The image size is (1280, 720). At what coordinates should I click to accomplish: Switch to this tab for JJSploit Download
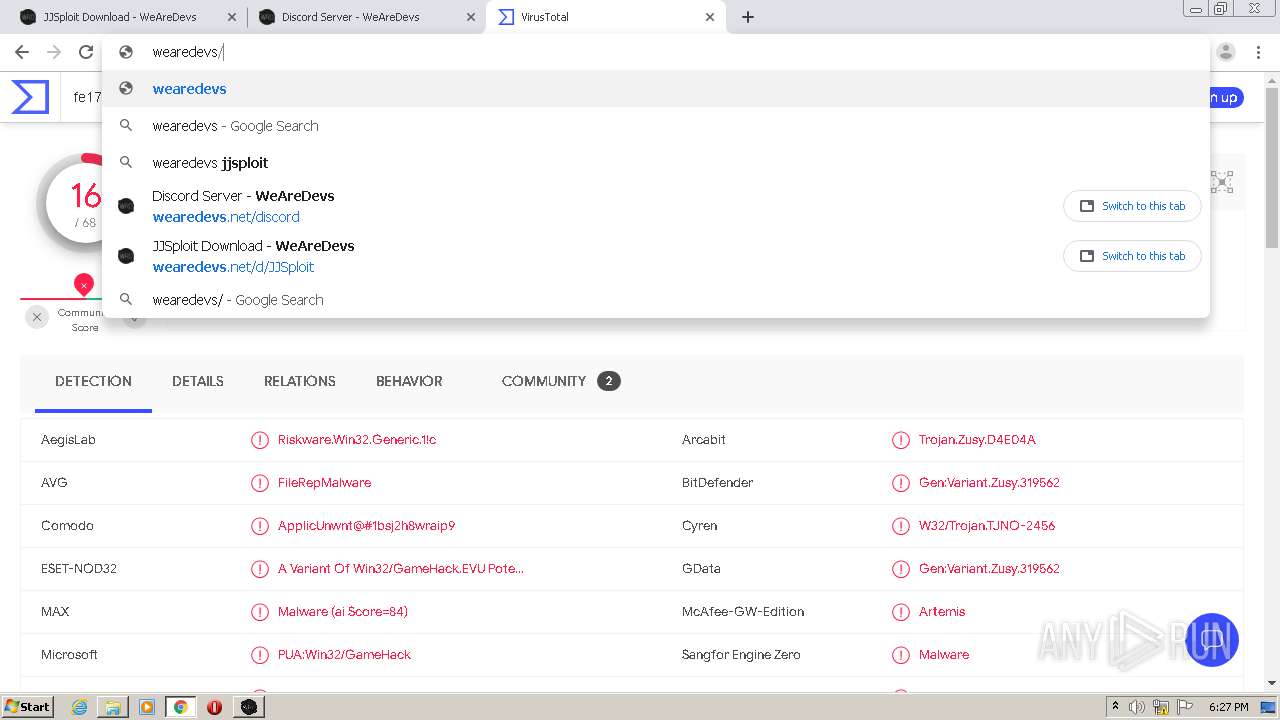1132,256
